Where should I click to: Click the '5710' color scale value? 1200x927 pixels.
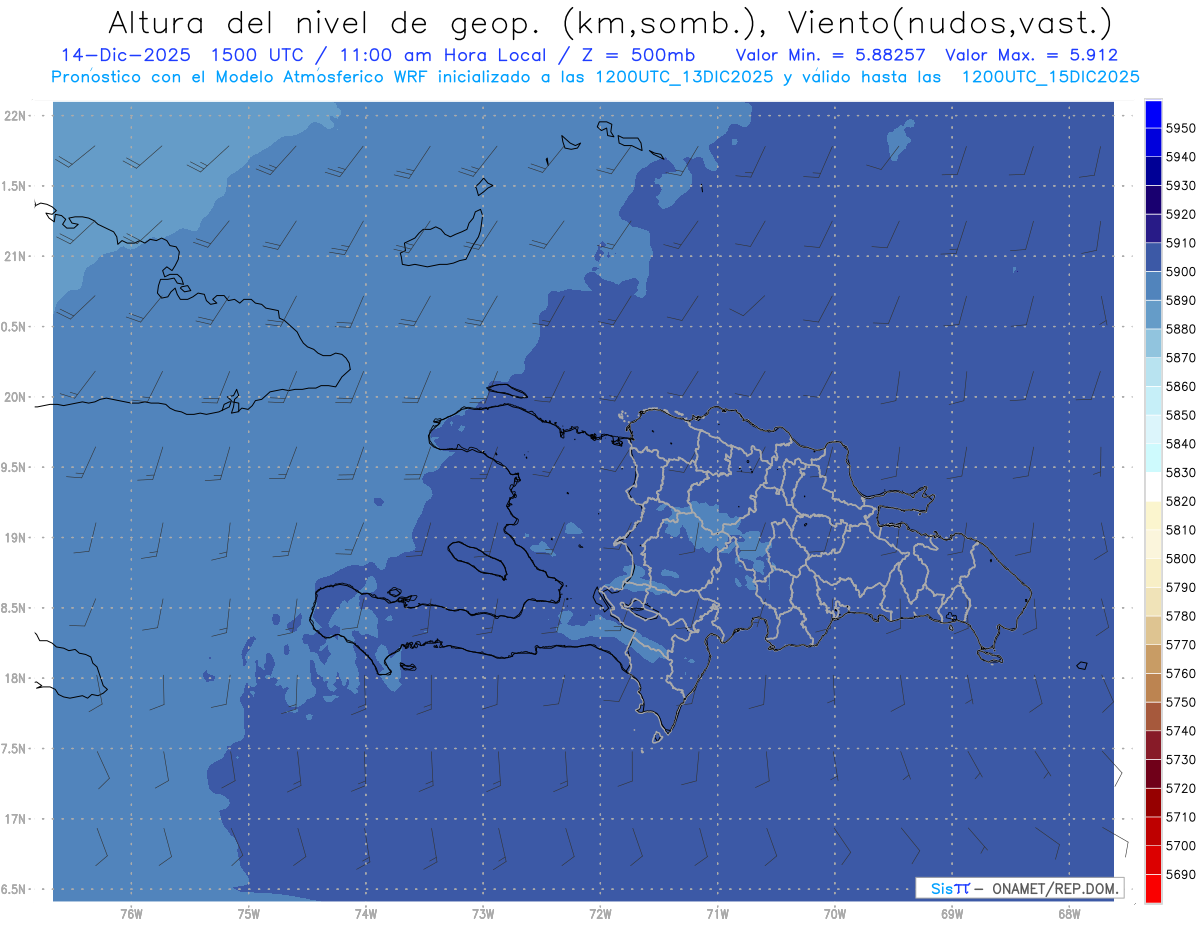click(x=1181, y=817)
